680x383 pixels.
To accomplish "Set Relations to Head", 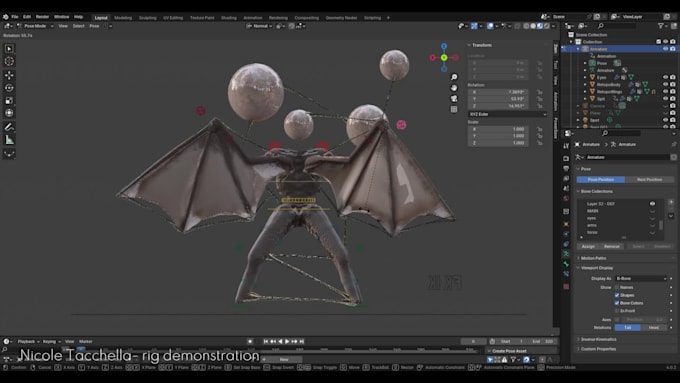I will [x=654, y=327].
